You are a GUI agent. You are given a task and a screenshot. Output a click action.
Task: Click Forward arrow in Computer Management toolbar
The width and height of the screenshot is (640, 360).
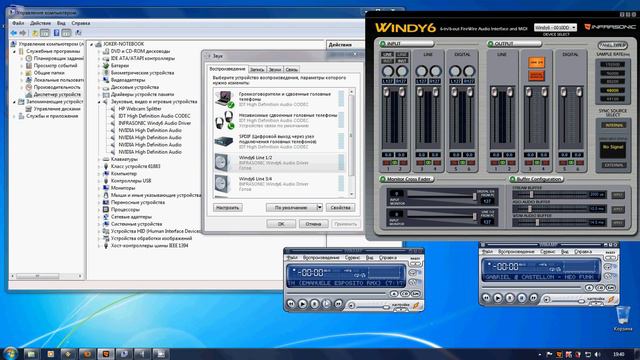point(23,33)
